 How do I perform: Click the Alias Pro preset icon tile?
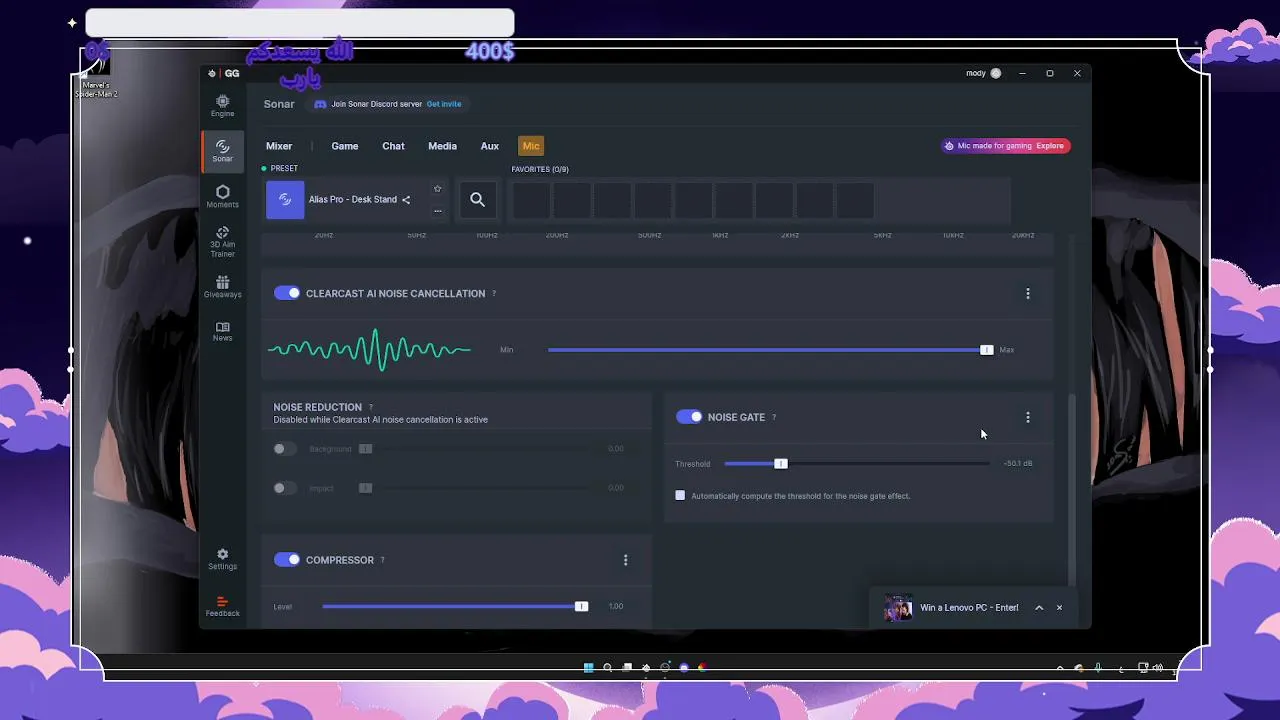[x=285, y=200]
